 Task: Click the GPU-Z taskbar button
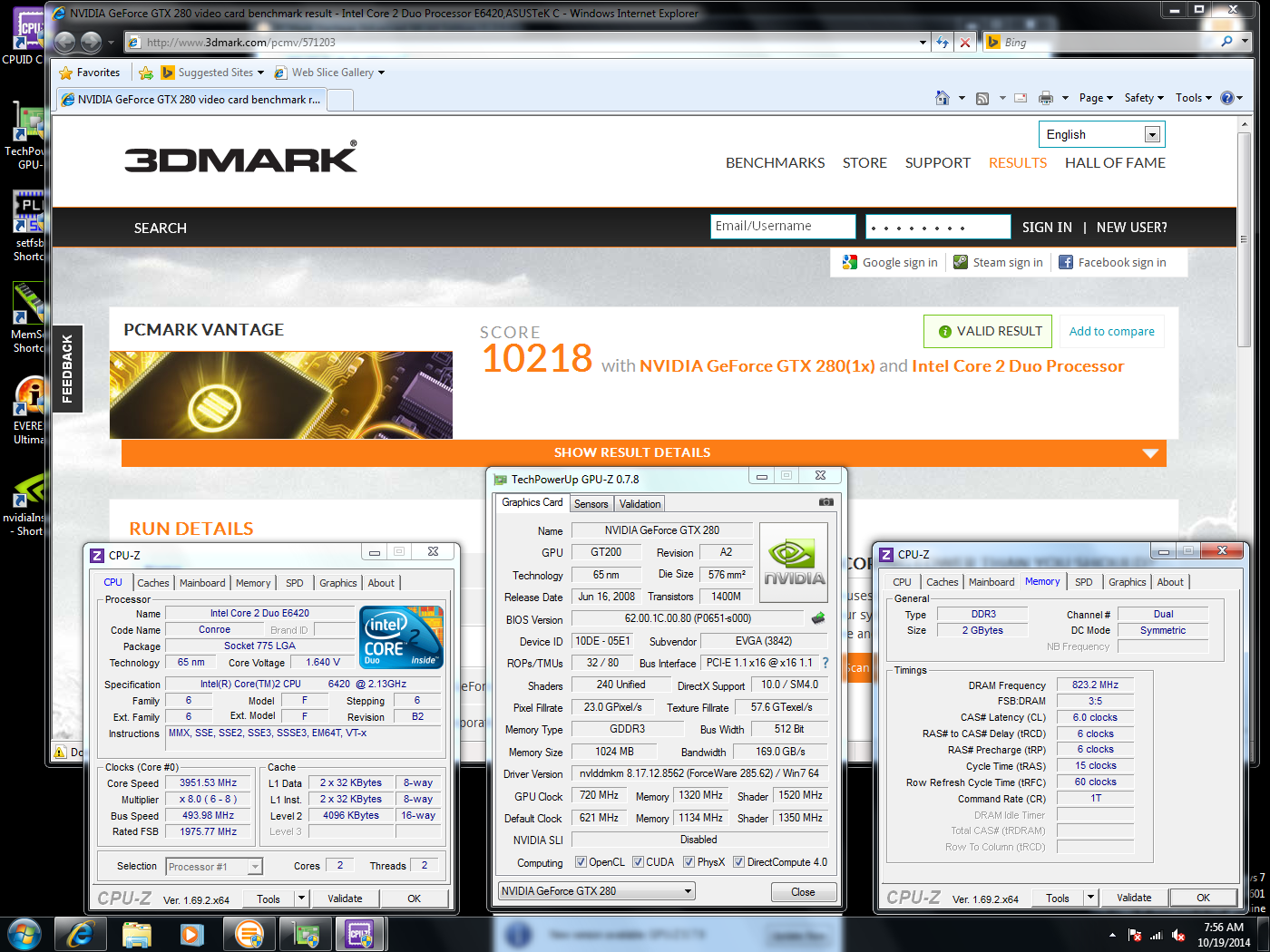[x=306, y=934]
